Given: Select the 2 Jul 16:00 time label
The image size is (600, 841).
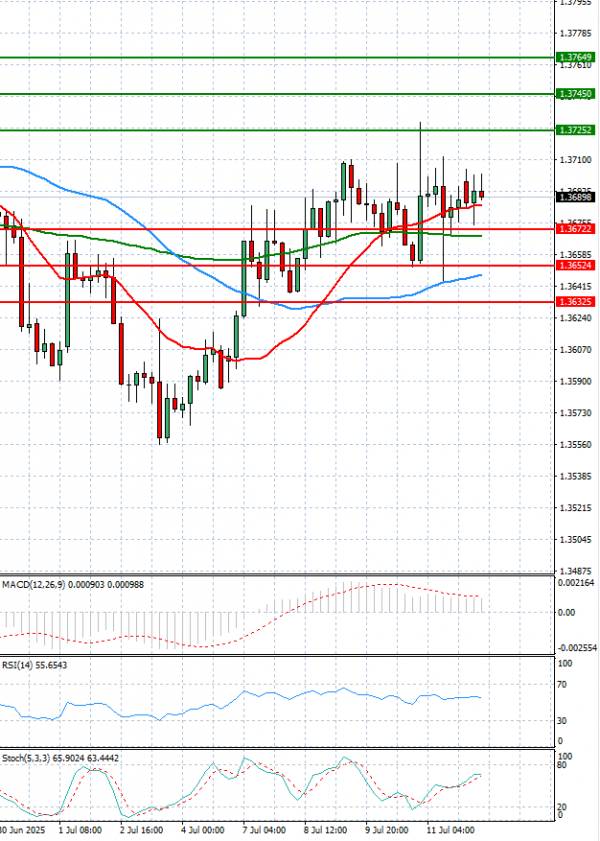Looking at the screenshot, I should 142,830.
